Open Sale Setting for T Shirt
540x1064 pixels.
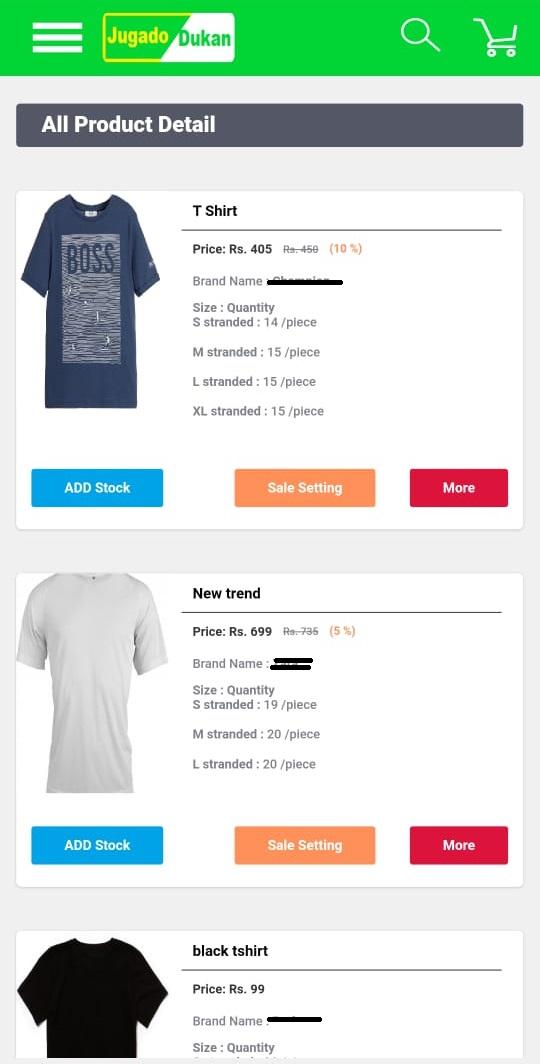click(x=305, y=488)
